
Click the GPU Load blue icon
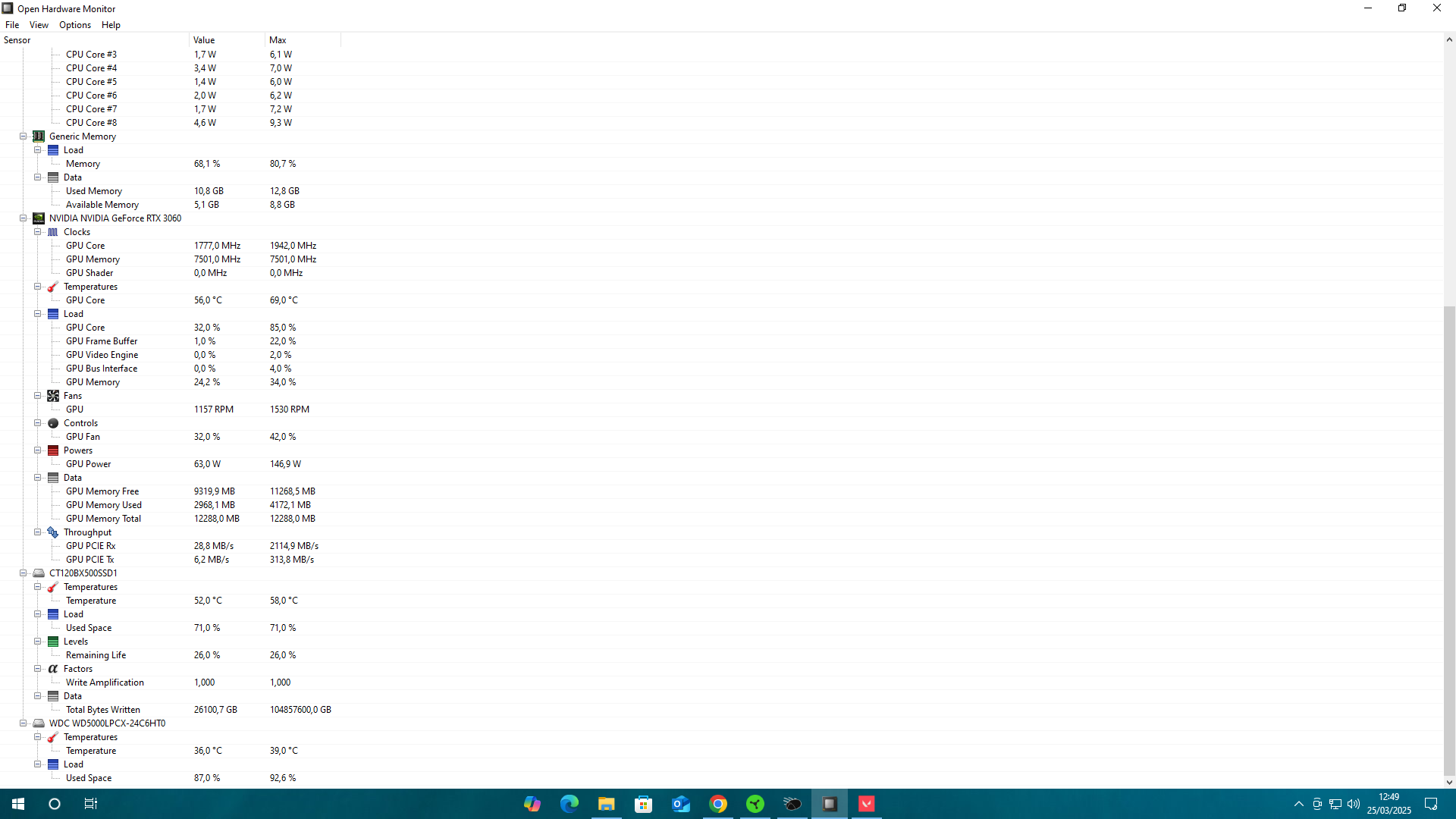coord(53,314)
